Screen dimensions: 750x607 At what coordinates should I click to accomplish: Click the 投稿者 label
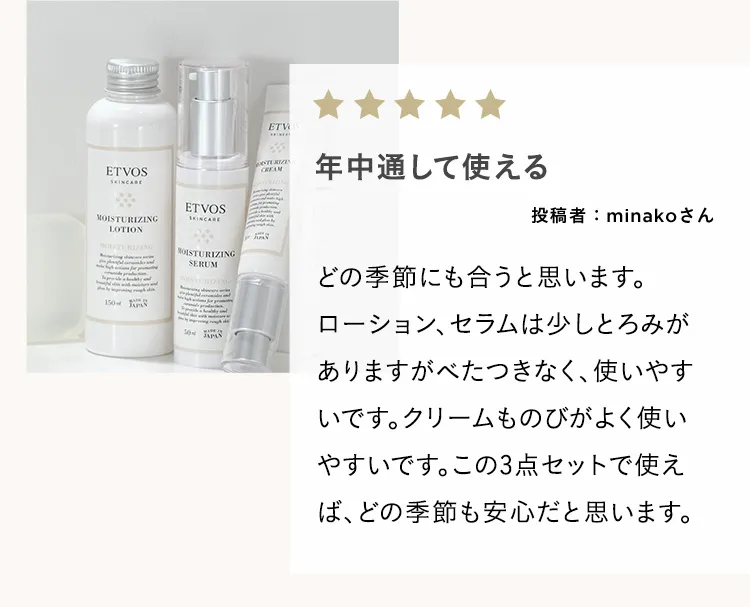point(558,216)
